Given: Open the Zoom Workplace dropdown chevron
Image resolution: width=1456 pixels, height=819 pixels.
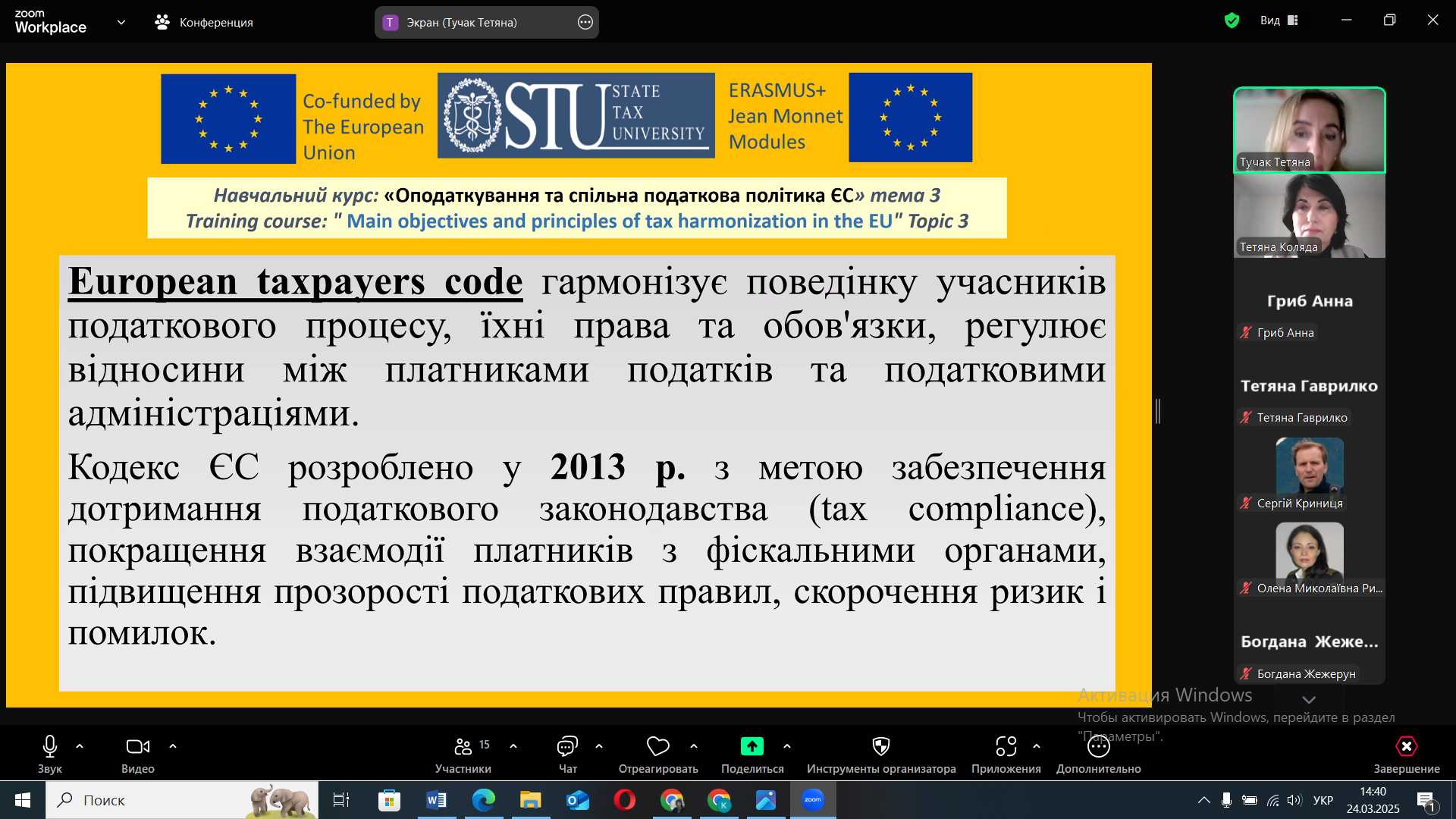Looking at the screenshot, I should (x=121, y=23).
